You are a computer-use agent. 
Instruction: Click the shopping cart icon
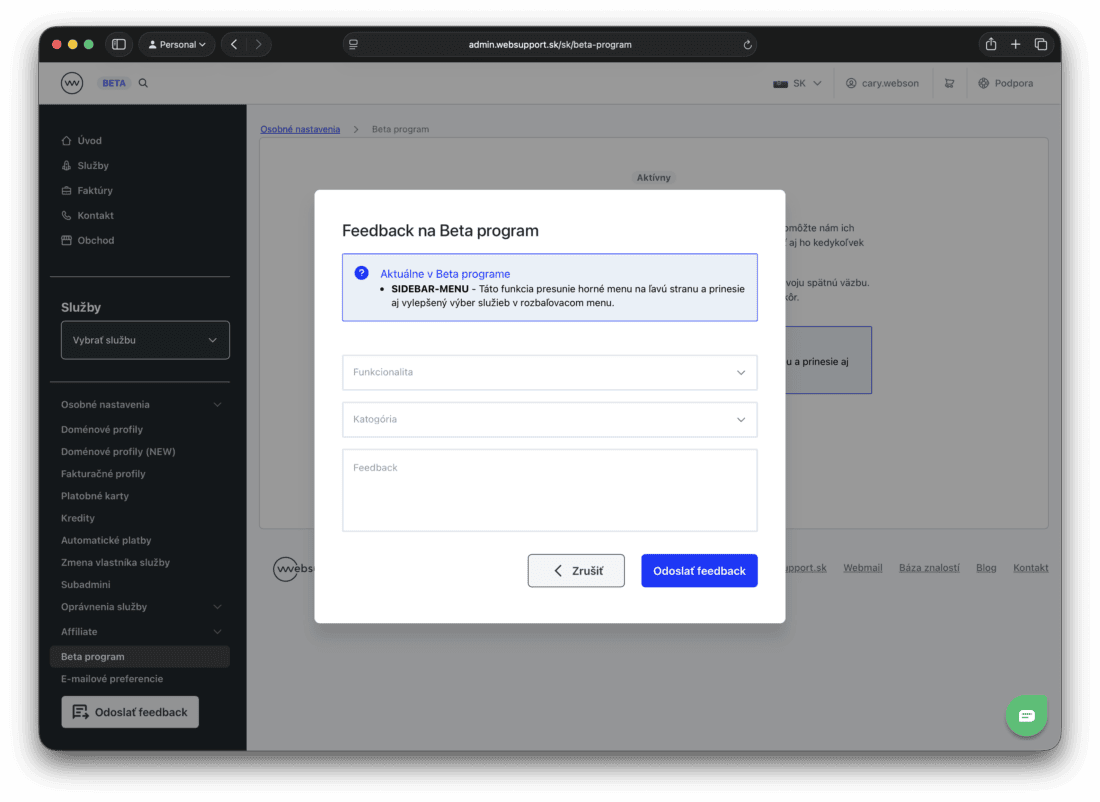949,83
